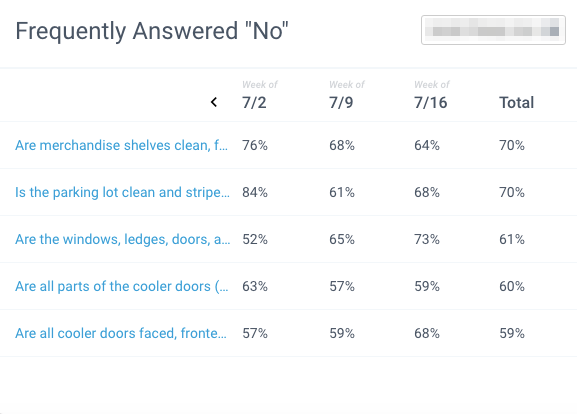577x414 pixels.
Task: Click the 7/9 value in parking lot row
Action: (342, 192)
